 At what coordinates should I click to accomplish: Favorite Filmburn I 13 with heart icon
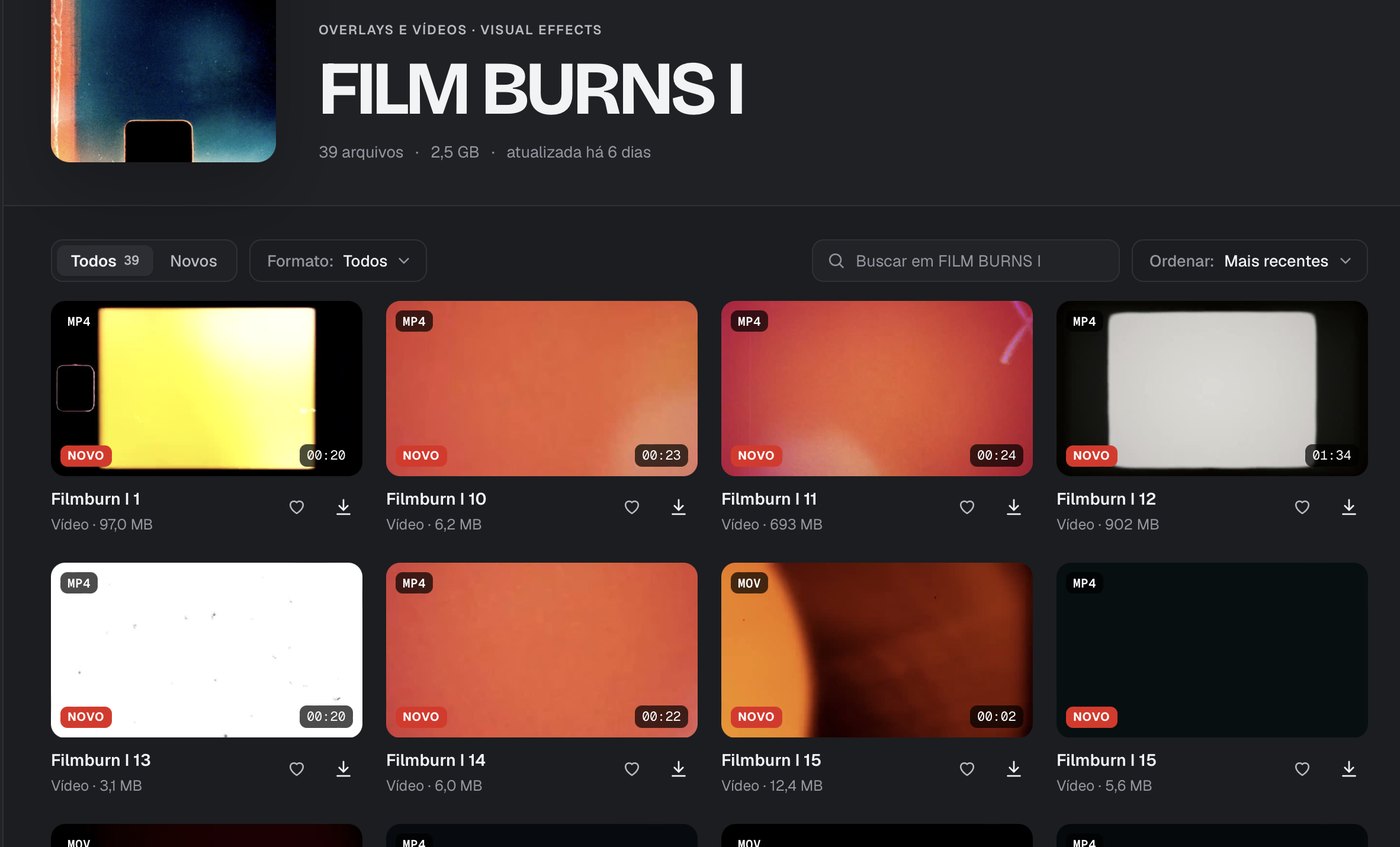[296, 768]
